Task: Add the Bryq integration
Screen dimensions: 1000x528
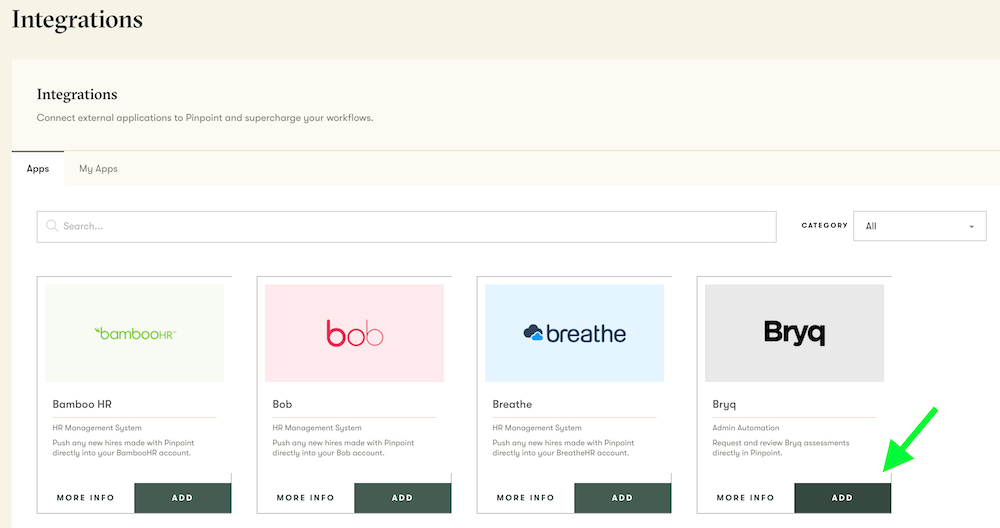Action: [x=842, y=497]
